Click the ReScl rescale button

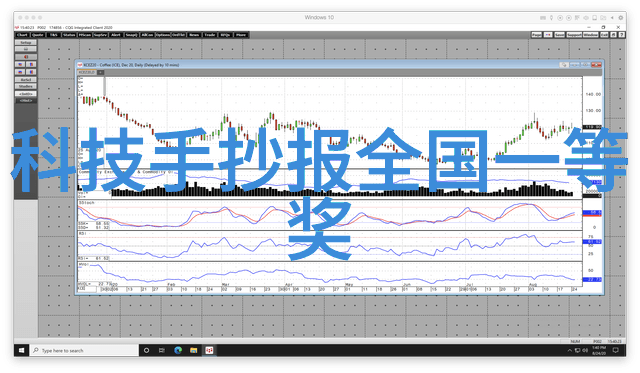[x=26, y=80]
